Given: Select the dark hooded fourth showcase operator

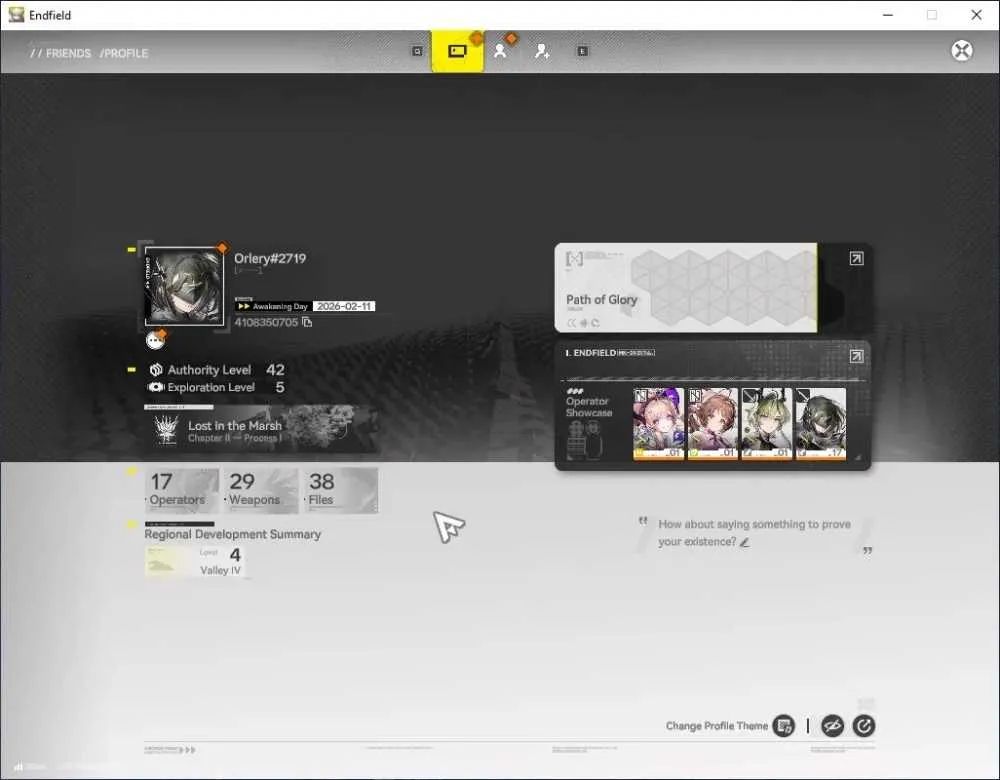Looking at the screenshot, I should pyautogui.click(x=821, y=423).
